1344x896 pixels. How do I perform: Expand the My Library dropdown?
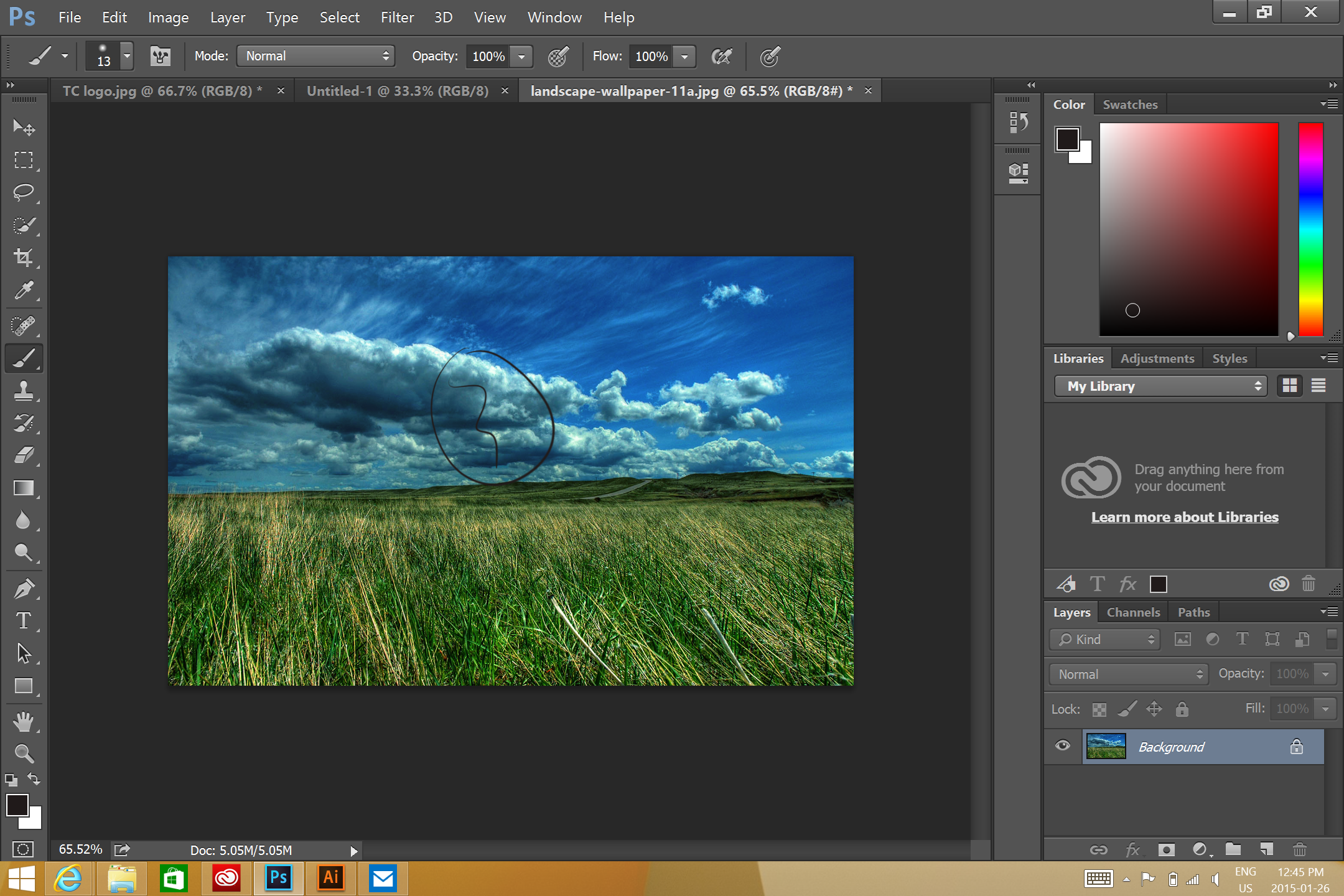1161,386
